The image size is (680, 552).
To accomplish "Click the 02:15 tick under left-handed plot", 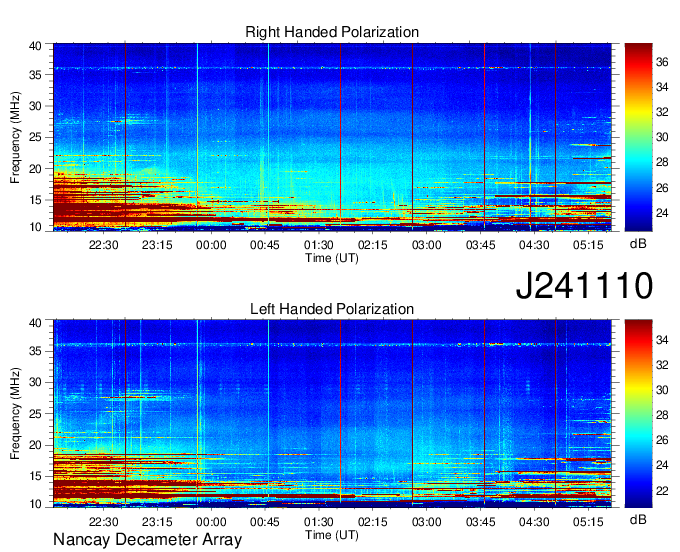I will pyautogui.click(x=373, y=522).
